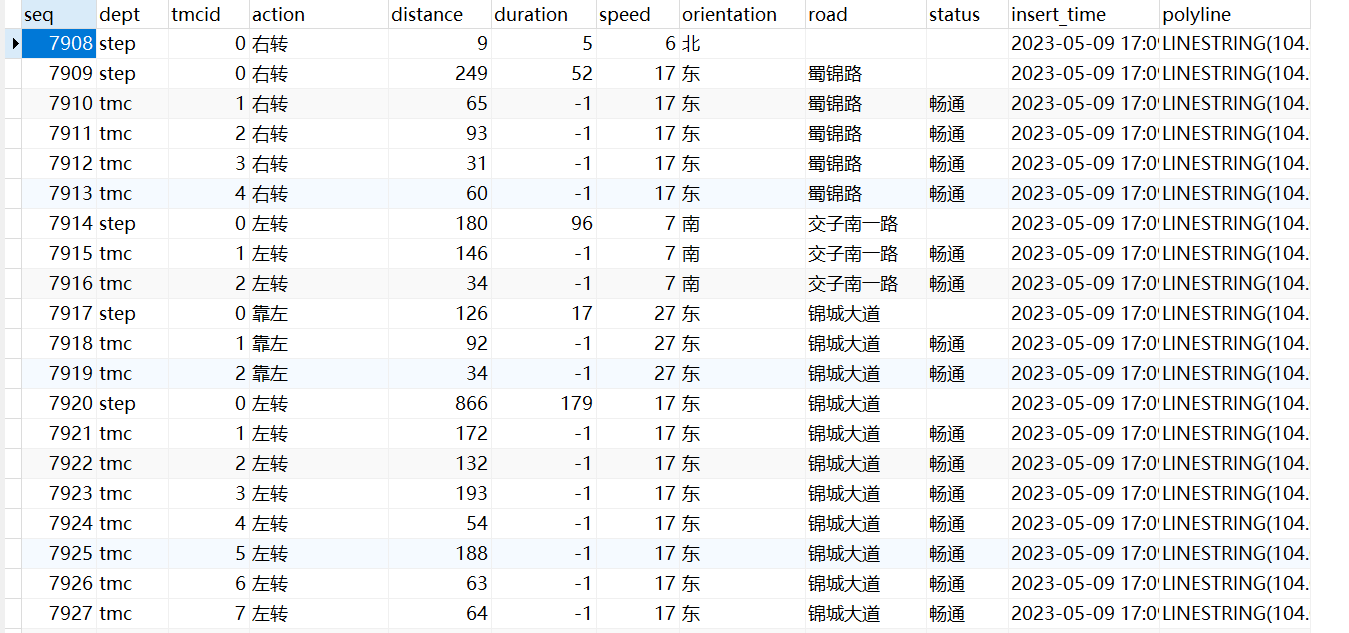Click action cell '靠左' in row 7919

tap(318, 374)
